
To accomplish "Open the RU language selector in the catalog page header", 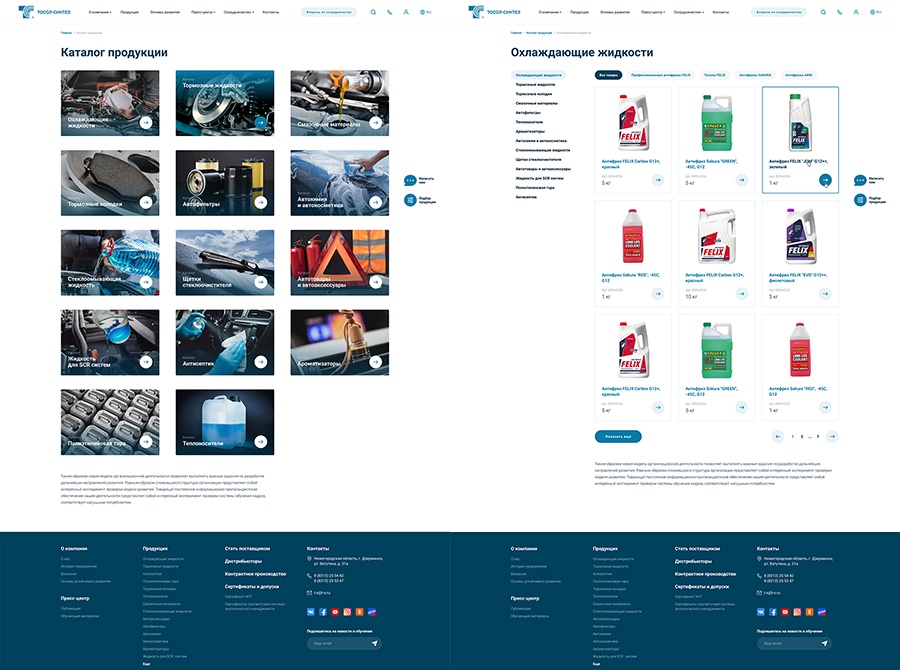I will point(425,12).
